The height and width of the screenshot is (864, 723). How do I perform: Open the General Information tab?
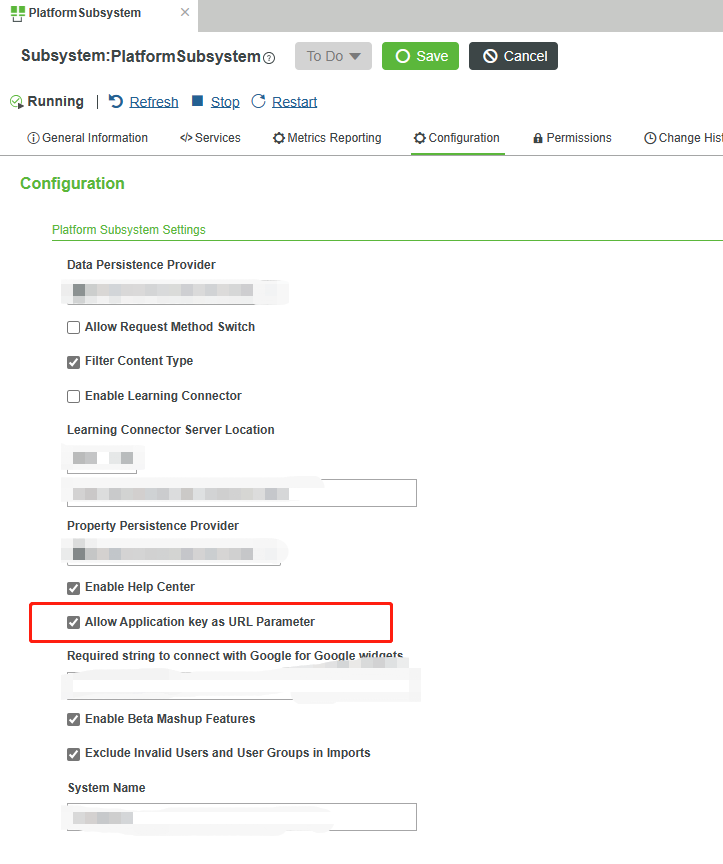(x=88, y=138)
